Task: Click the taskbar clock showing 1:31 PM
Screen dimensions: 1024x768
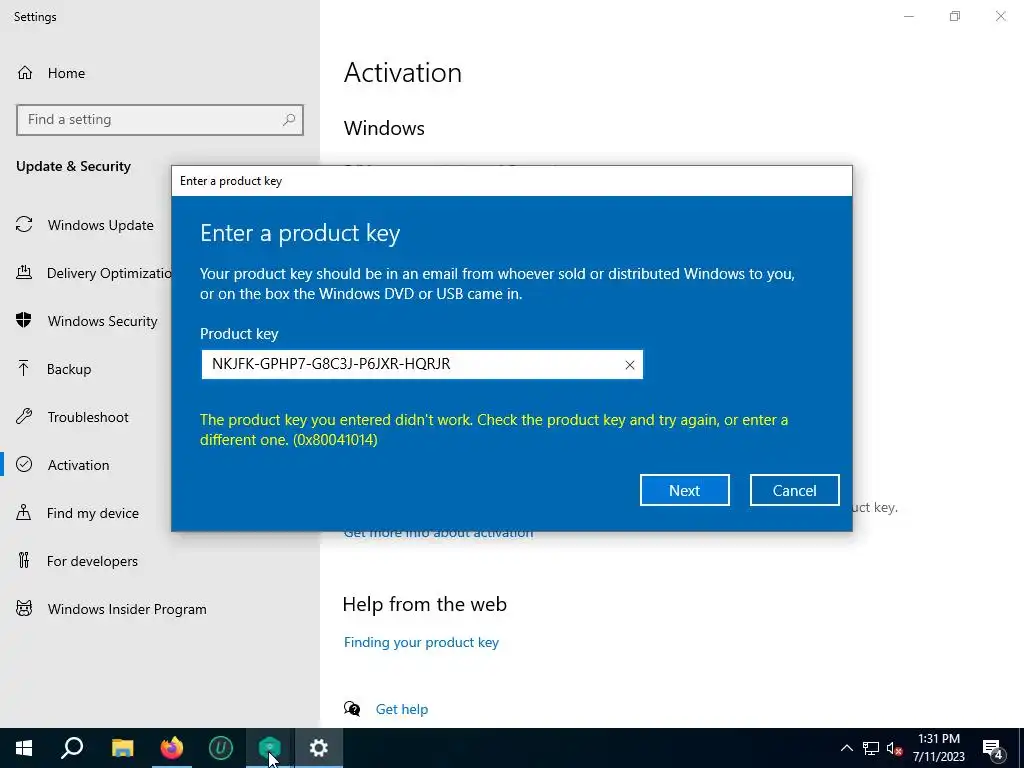Action: (x=938, y=748)
